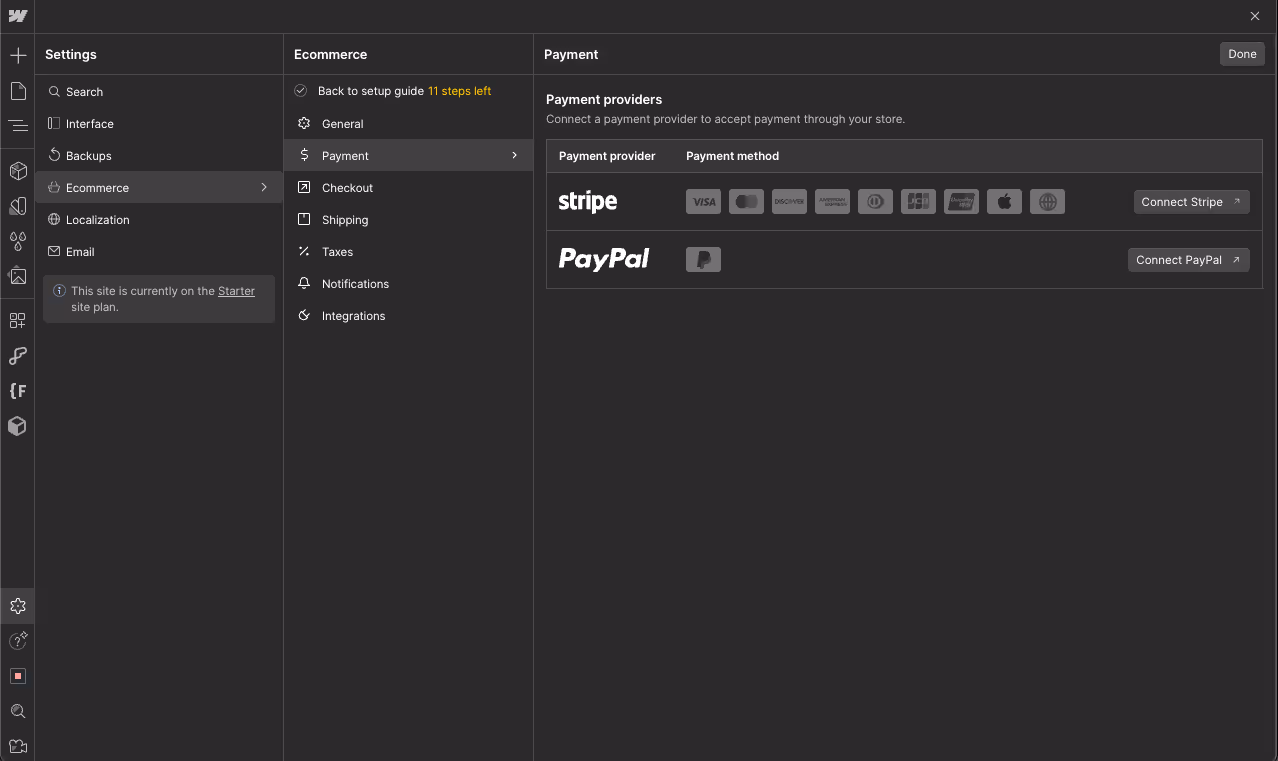The width and height of the screenshot is (1278, 761).
Task: Open the Logic flow icon
Action: [17, 356]
